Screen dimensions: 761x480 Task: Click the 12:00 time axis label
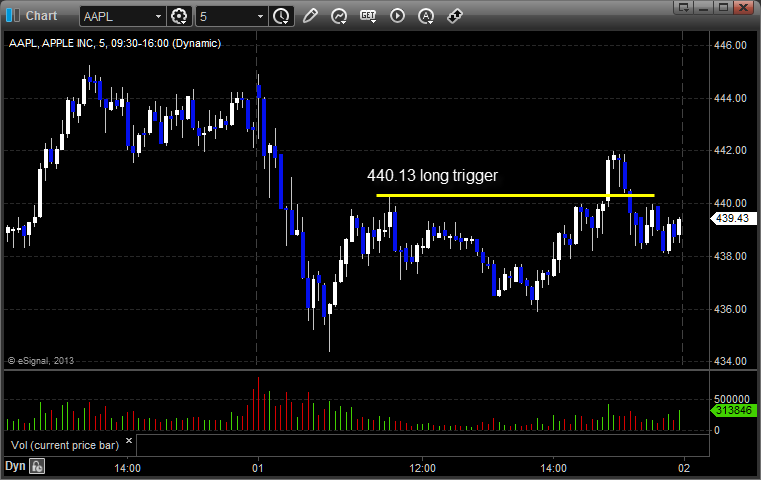coord(422,468)
